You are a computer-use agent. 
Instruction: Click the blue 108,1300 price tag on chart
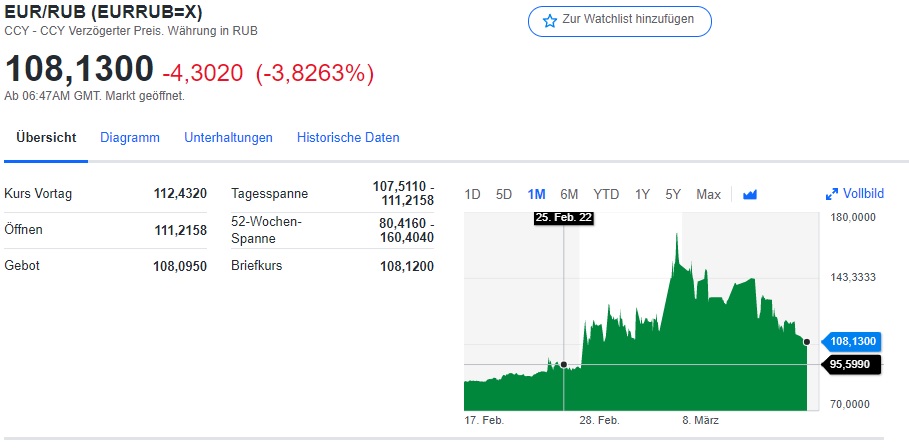852,341
